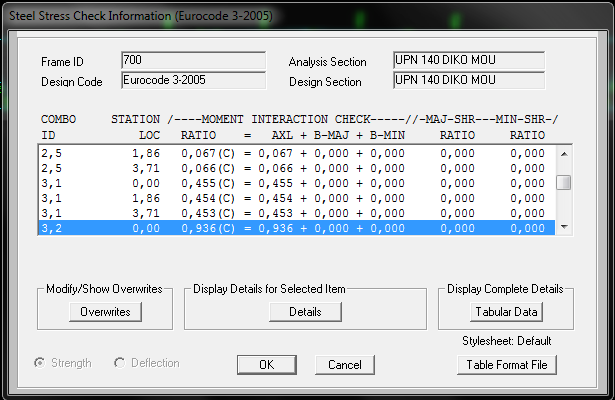Select combo 2,5 row at station 3,71
615x400 pixels.
[x=297, y=168]
